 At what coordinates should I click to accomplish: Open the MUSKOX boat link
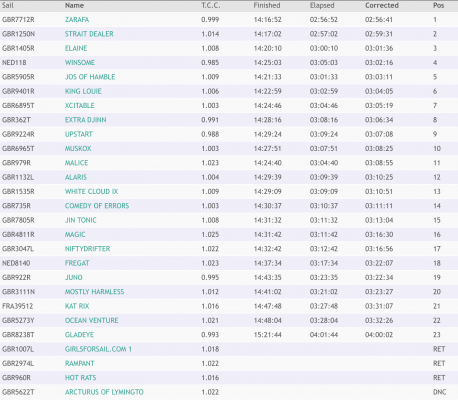78,149
